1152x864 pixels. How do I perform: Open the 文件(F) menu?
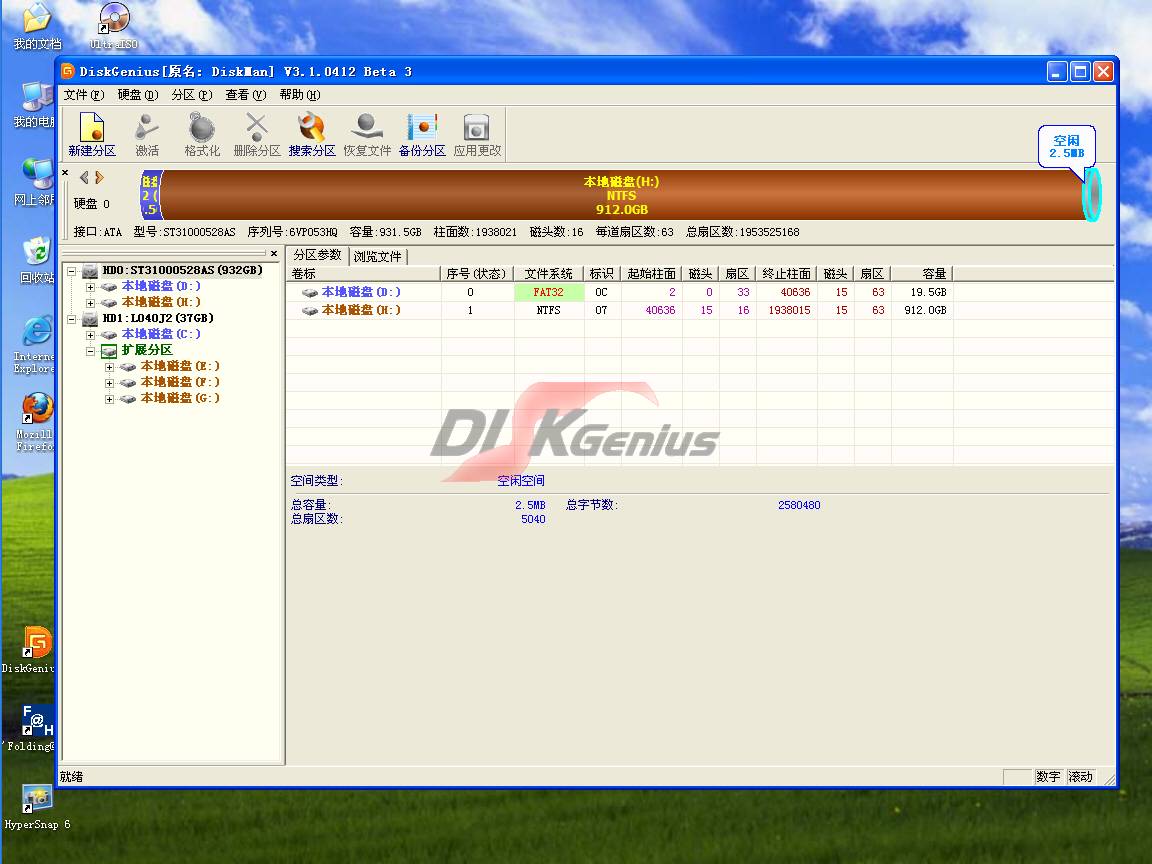pyautogui.click(x=84, y=95)
